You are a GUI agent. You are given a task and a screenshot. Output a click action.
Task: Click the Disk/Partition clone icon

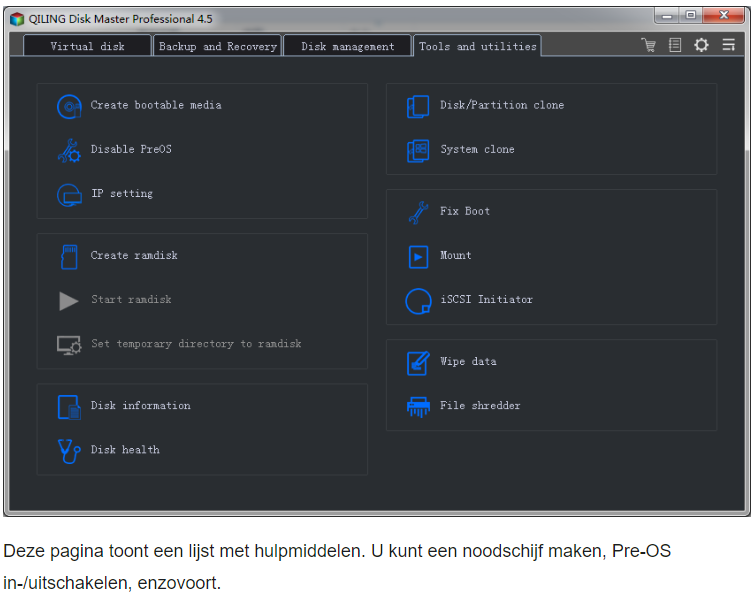418,106
